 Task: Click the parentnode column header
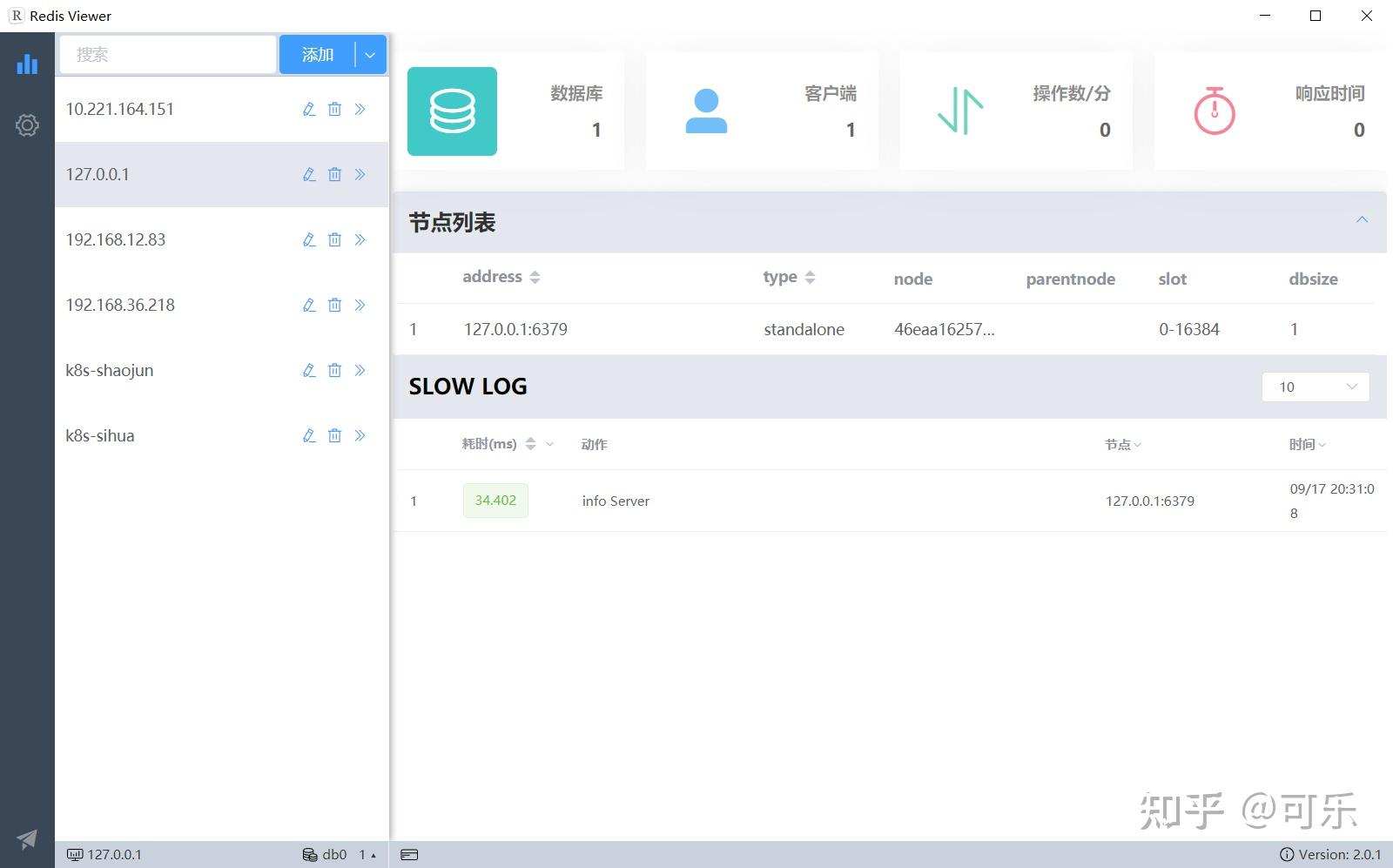click(1070, 279)
